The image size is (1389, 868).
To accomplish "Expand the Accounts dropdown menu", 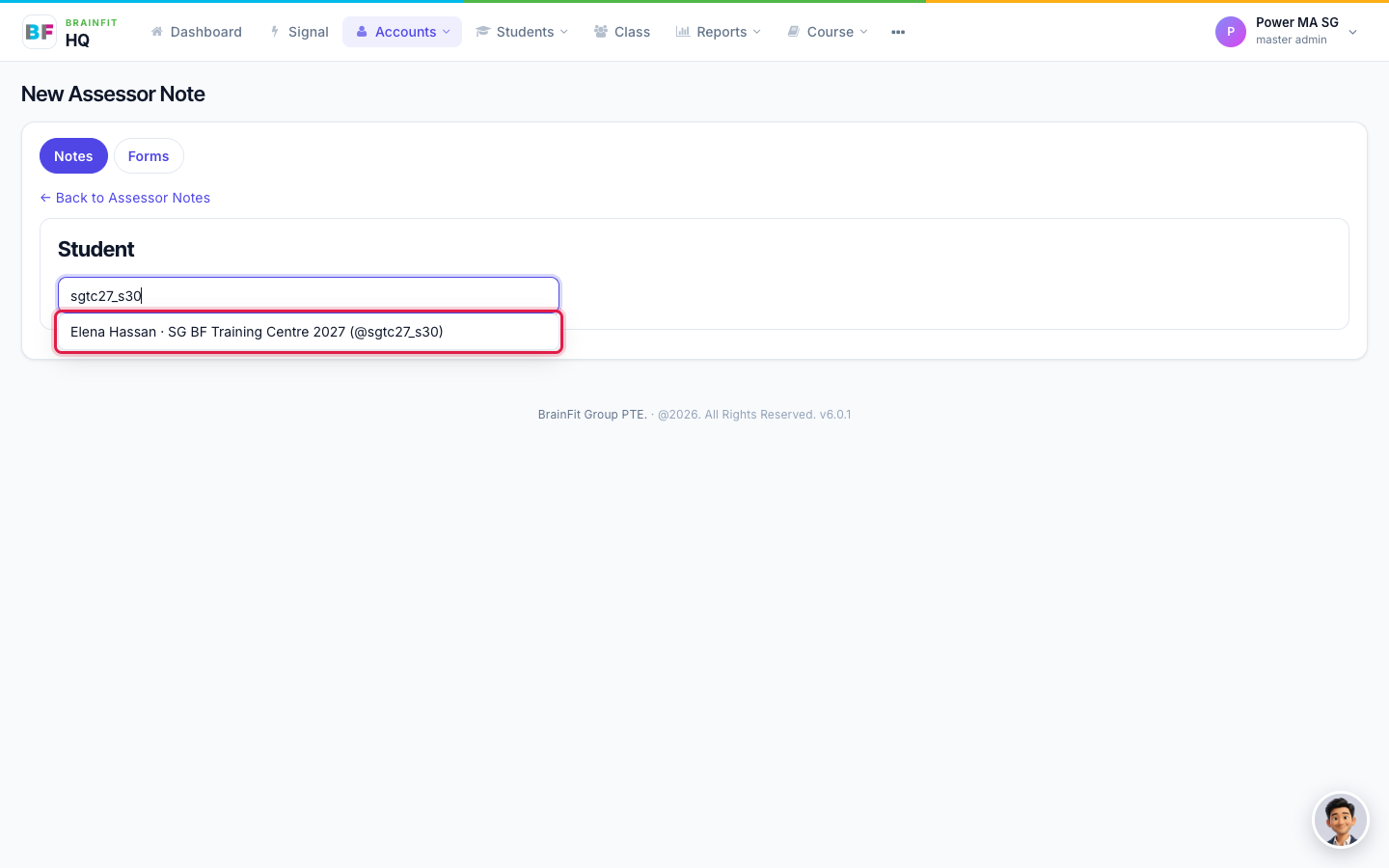I will [402, 32].
